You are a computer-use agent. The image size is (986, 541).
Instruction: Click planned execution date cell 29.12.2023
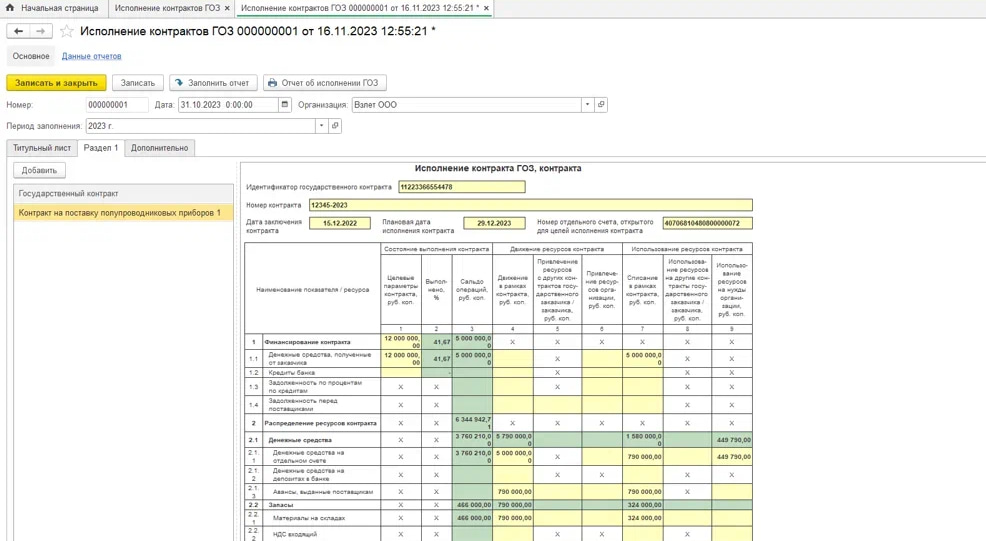[x=494, y=223]
